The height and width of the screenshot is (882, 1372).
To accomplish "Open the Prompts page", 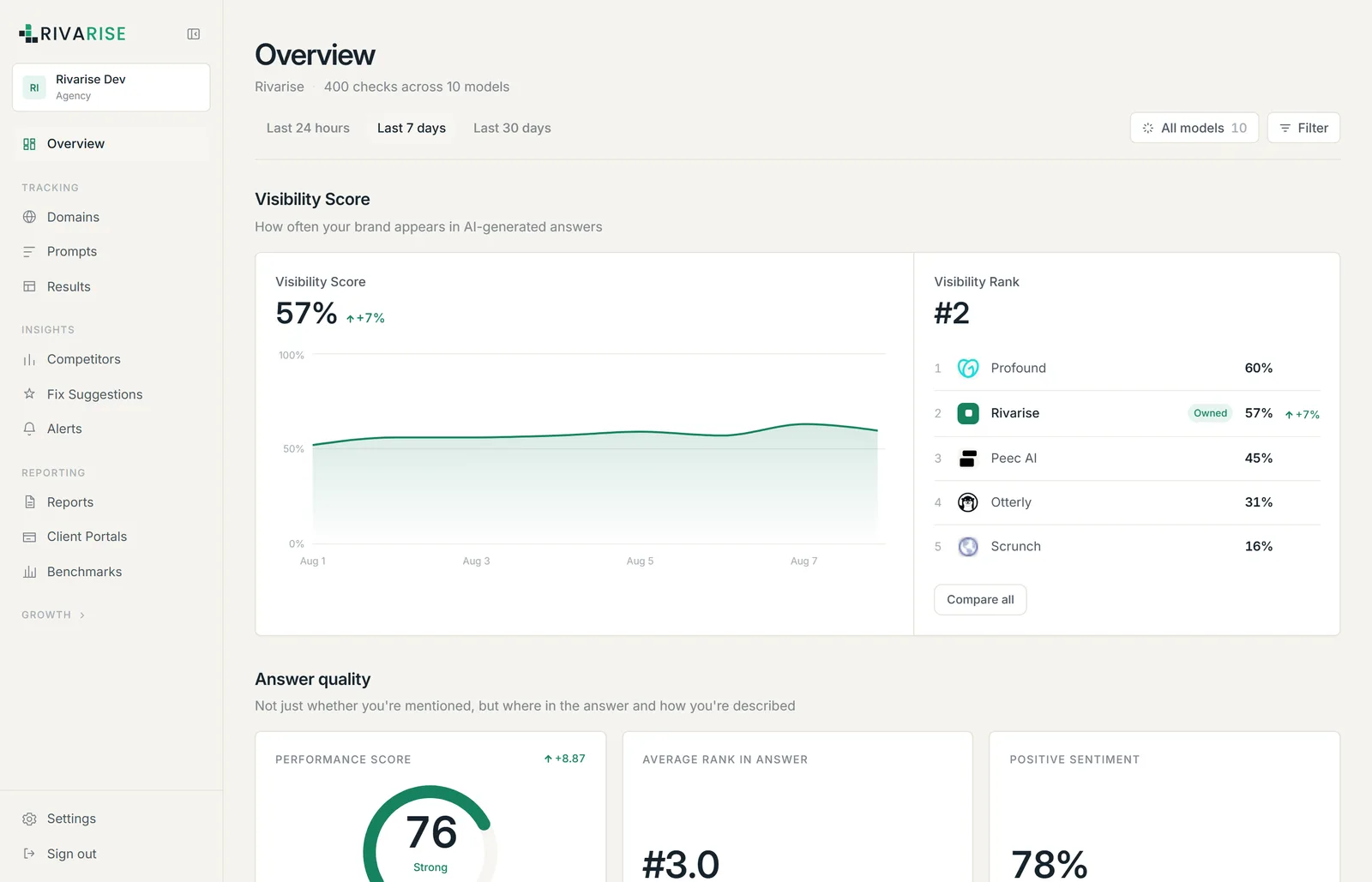I will click(x=111, y=251).
